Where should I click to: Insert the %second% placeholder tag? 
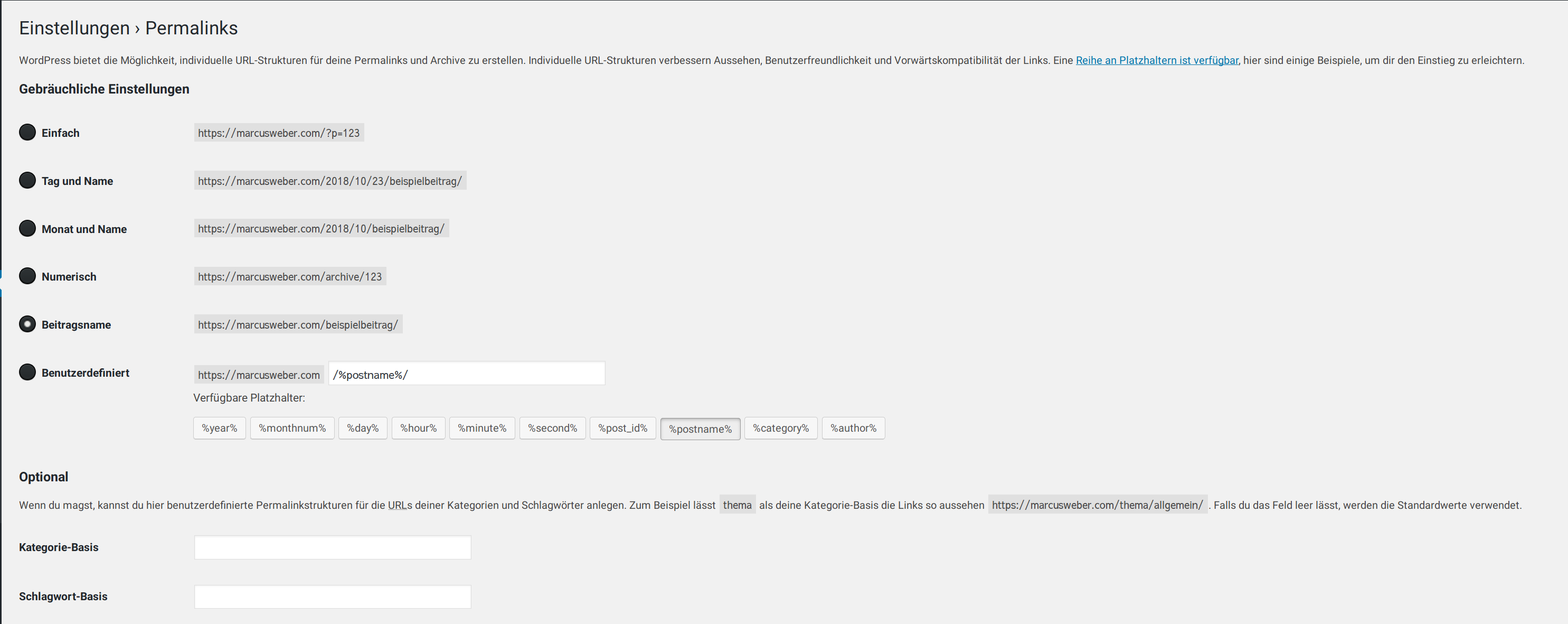pos(552,429)
